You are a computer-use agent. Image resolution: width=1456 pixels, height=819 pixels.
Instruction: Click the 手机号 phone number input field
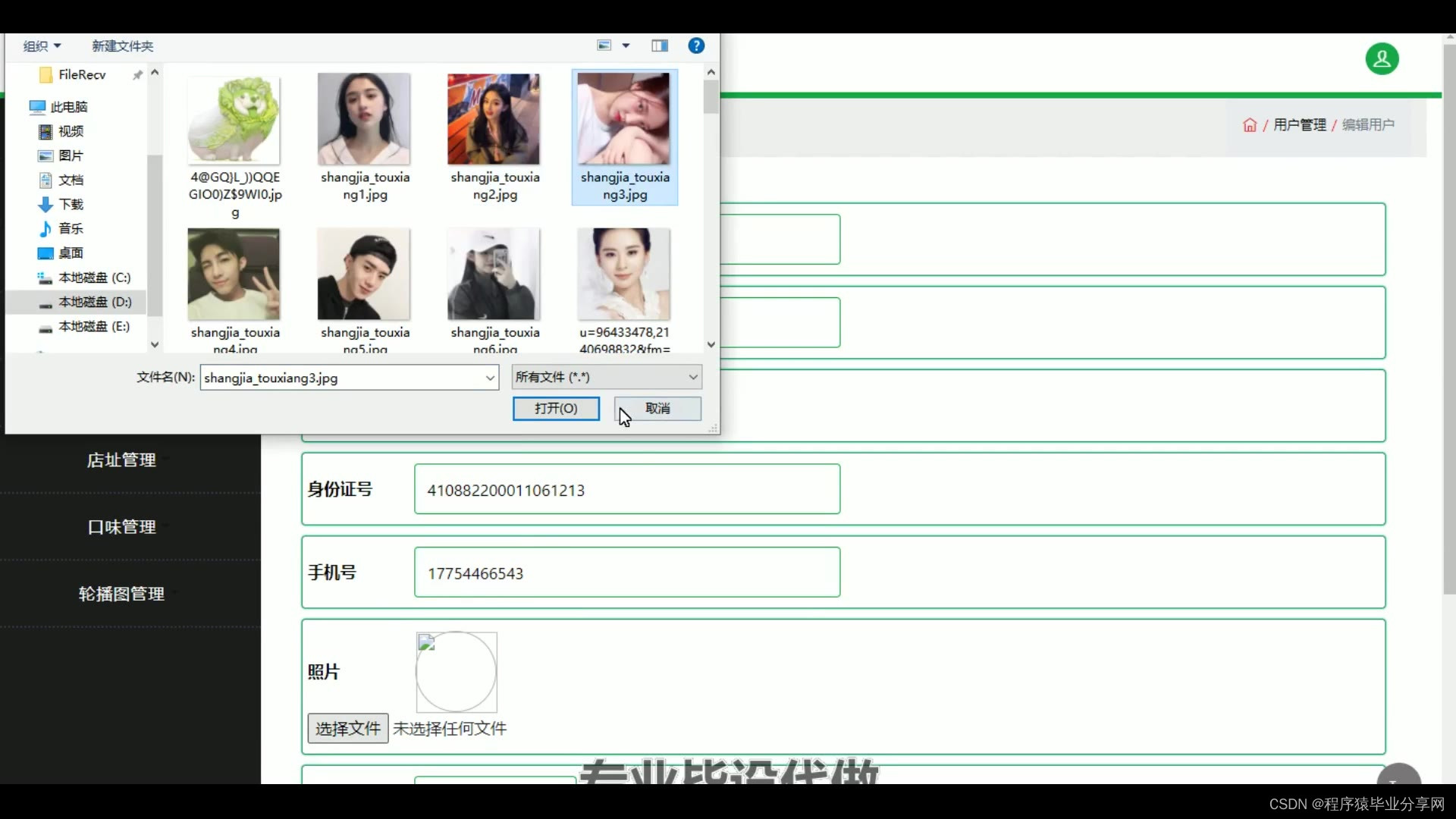[x=626, y=573]
